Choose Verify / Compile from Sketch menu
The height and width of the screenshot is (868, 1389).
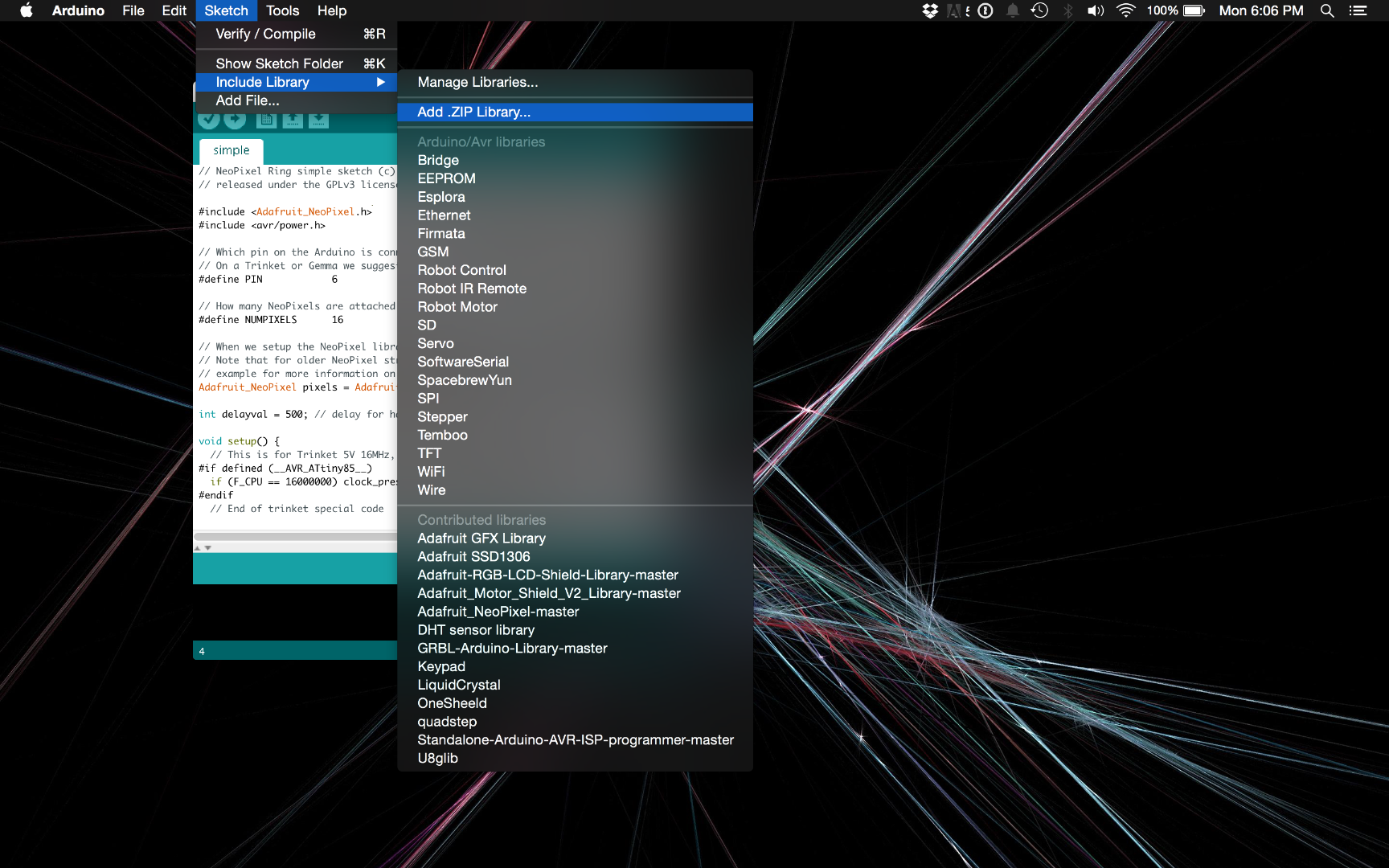point(297,34)
